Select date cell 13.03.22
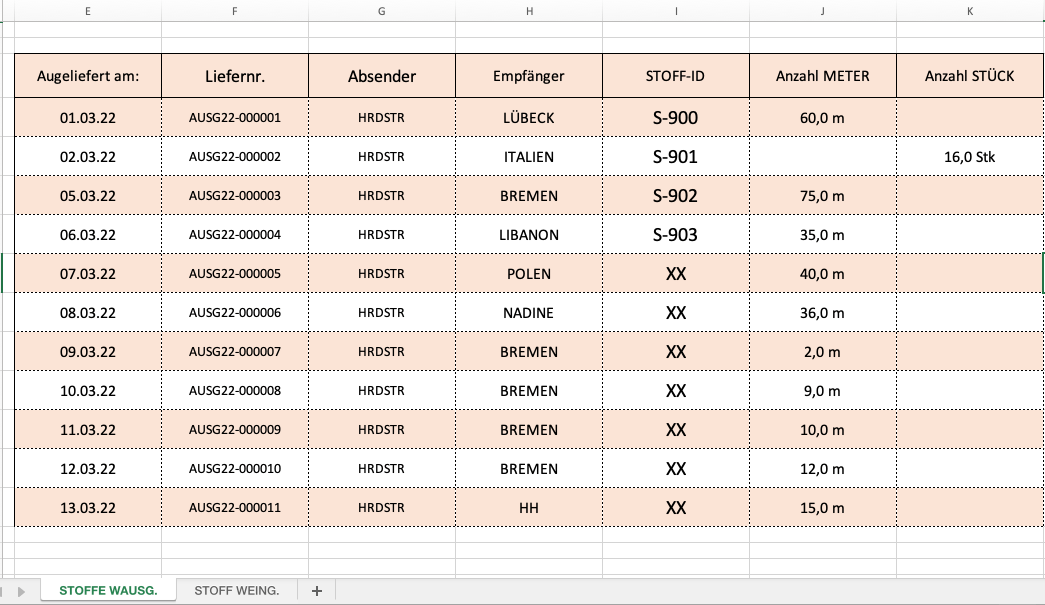This screenshot has width=1045, height=605. 88,508
